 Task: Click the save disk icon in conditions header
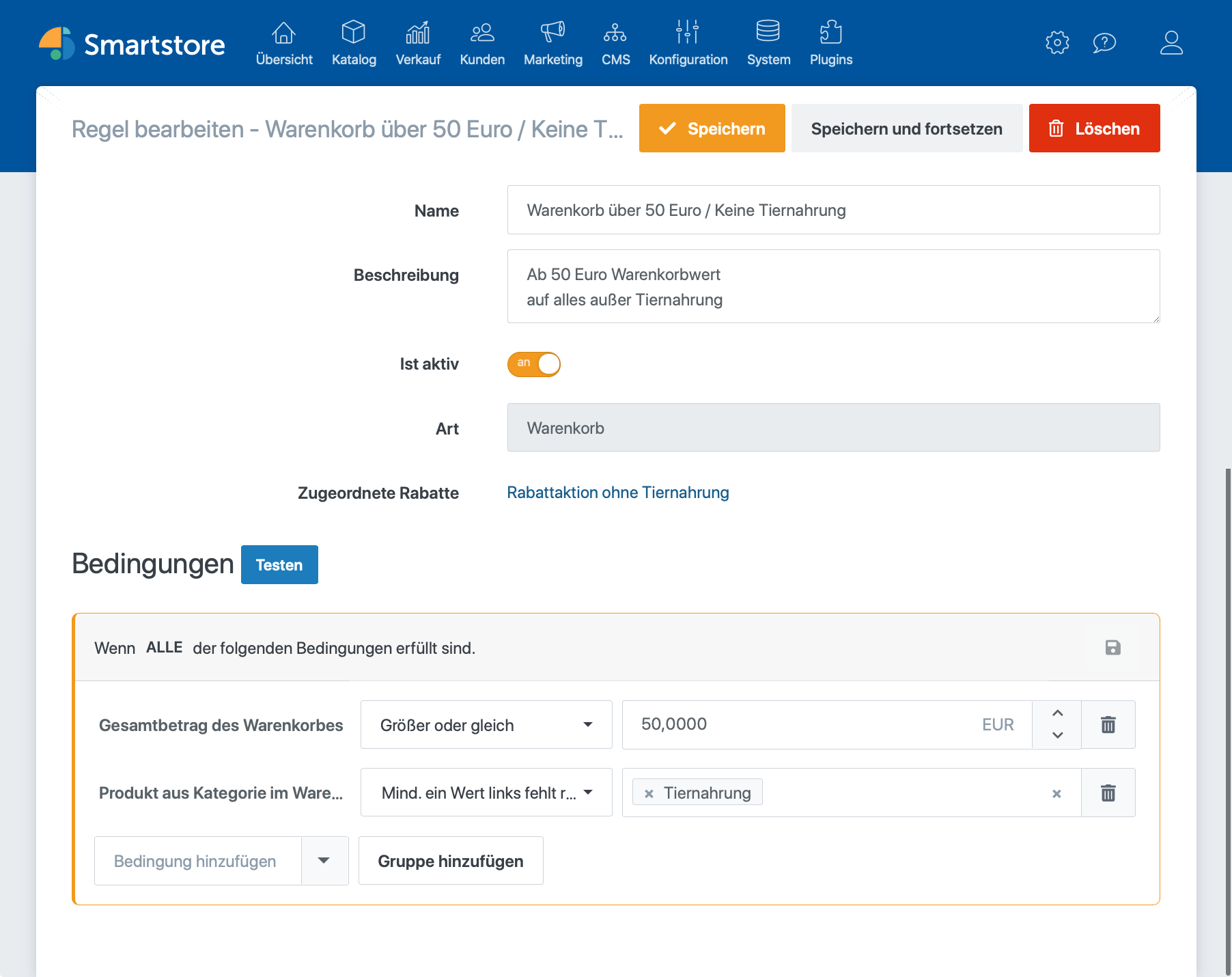click(x=1112, y=648)
